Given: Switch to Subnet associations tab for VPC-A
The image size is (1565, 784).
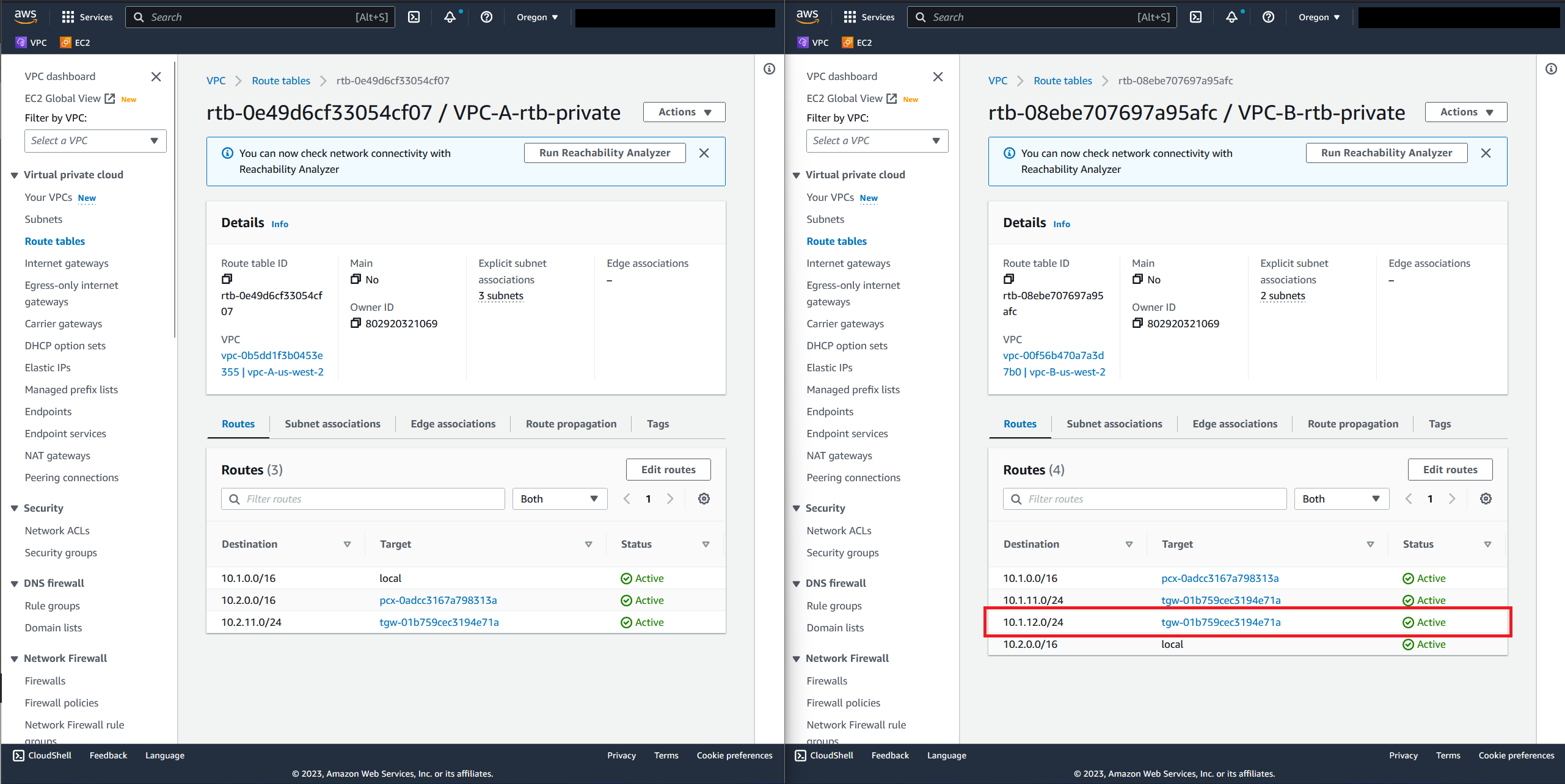Looking at the screenshot, I should pos(332,424).
